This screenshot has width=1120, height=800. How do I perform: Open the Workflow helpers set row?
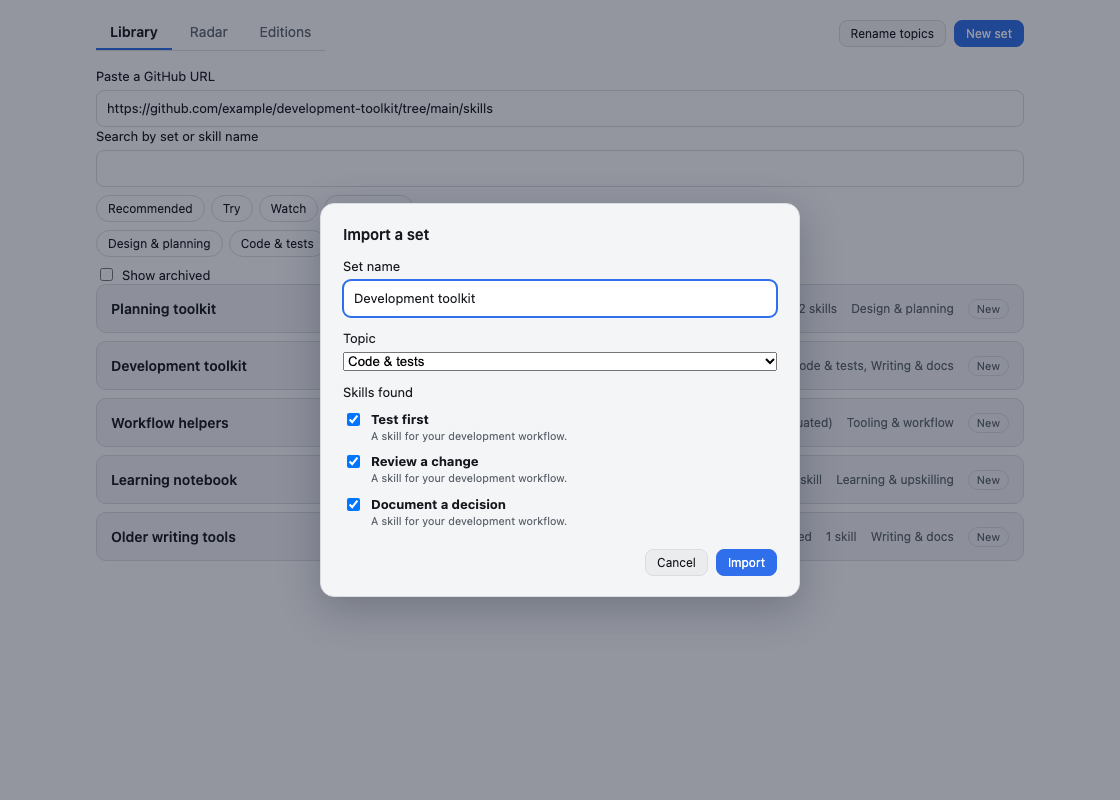[559, 423]
